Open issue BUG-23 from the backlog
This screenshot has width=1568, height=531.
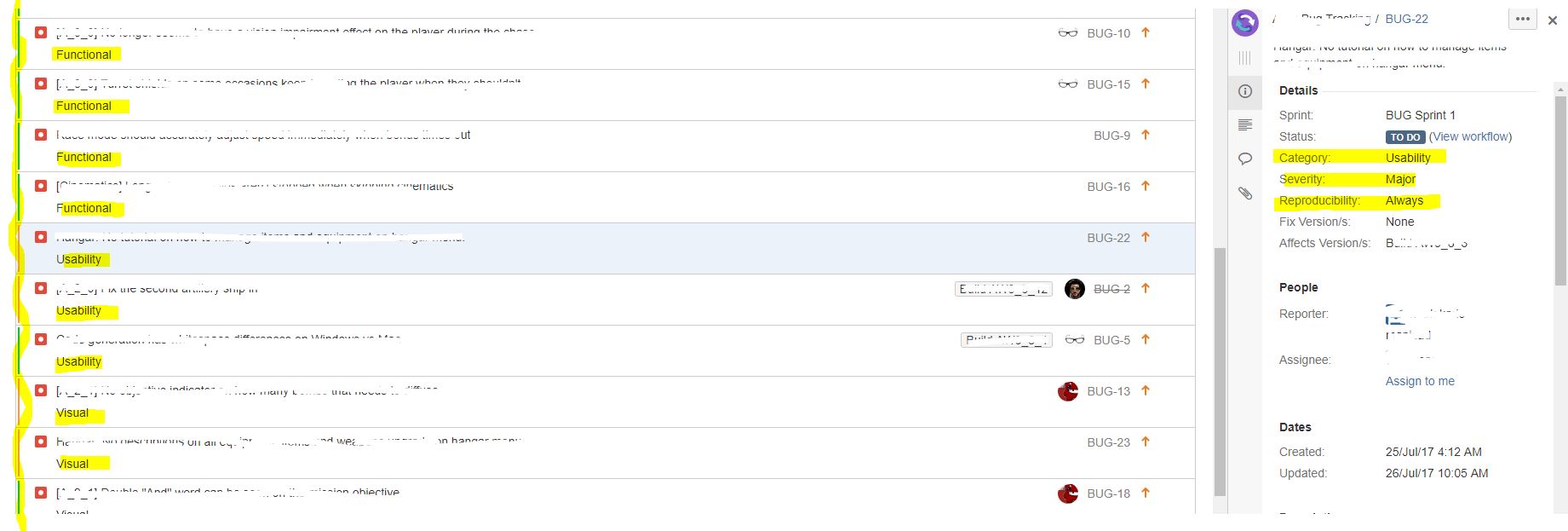click(1109, 442)
